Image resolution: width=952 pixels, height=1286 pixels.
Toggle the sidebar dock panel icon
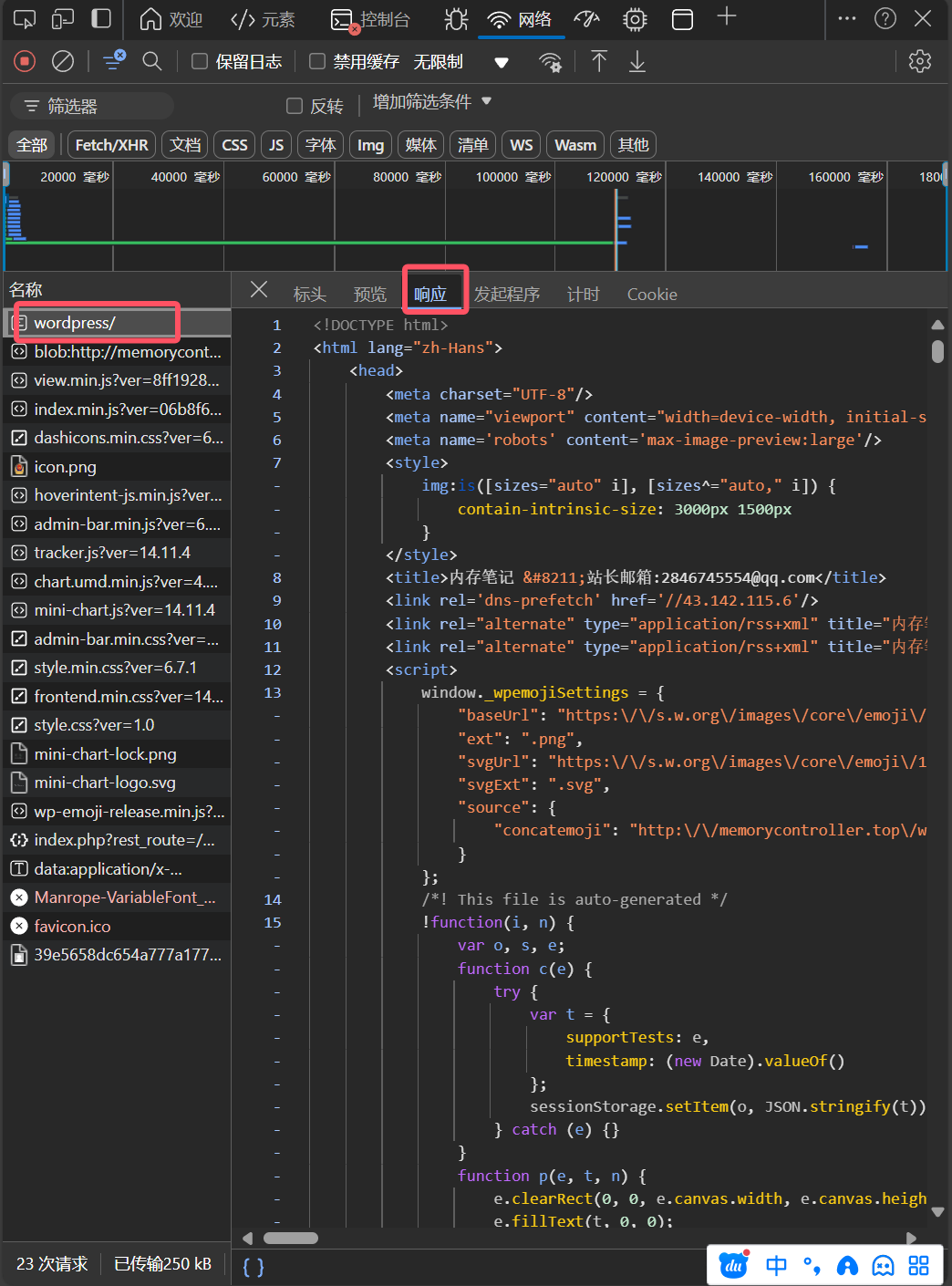point(101,19)
